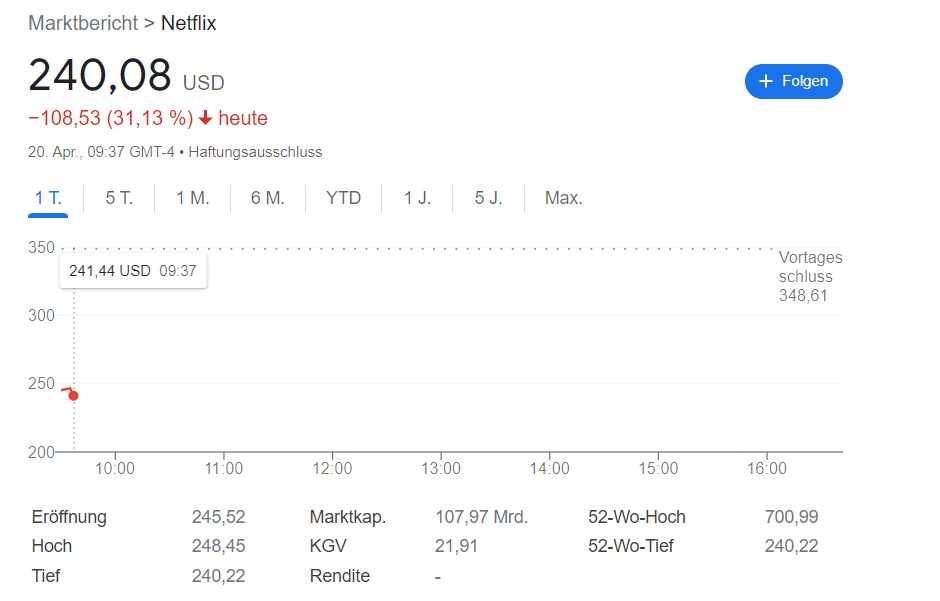Screen dimensions: 940x601
Task: Switch the chart to YTD
Action: coord(344,198)
